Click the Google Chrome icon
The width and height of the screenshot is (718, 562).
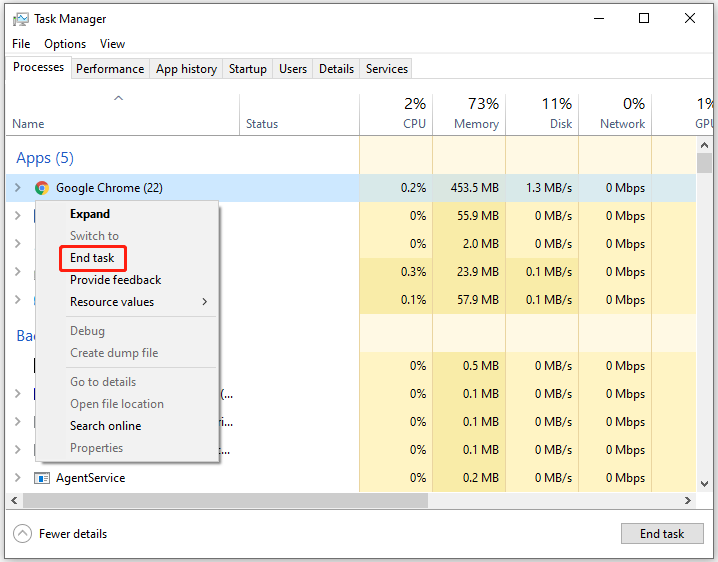click(42, 188)
